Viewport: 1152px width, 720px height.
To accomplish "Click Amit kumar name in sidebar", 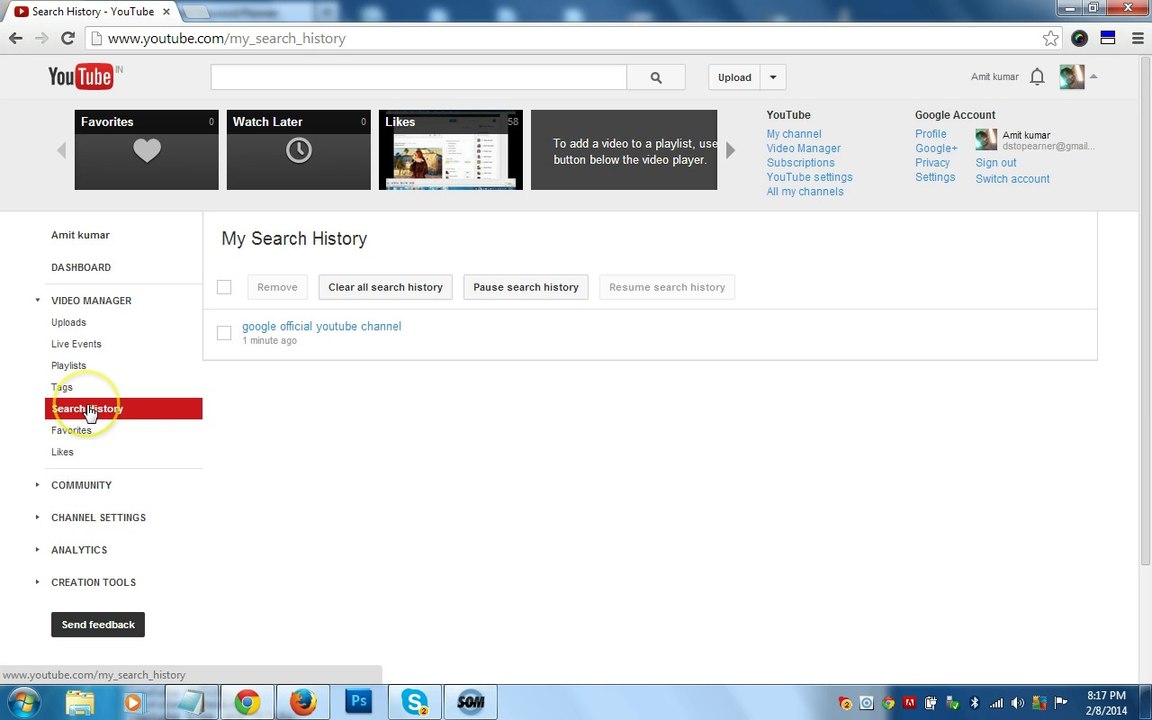I will 80,235.
